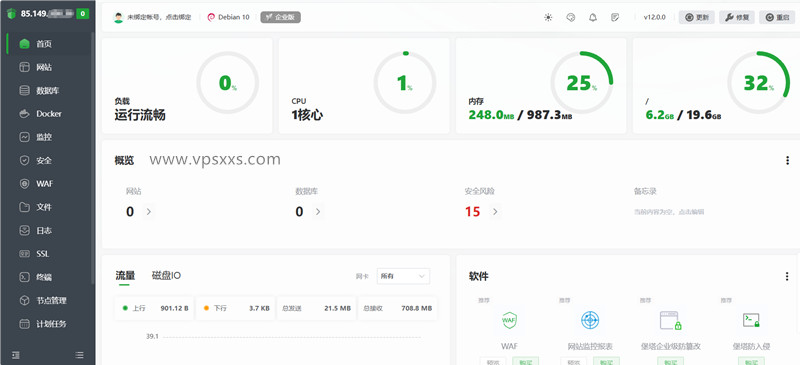Click the 更新 update button
Screen dimensions: 800x365
point(696,17)
